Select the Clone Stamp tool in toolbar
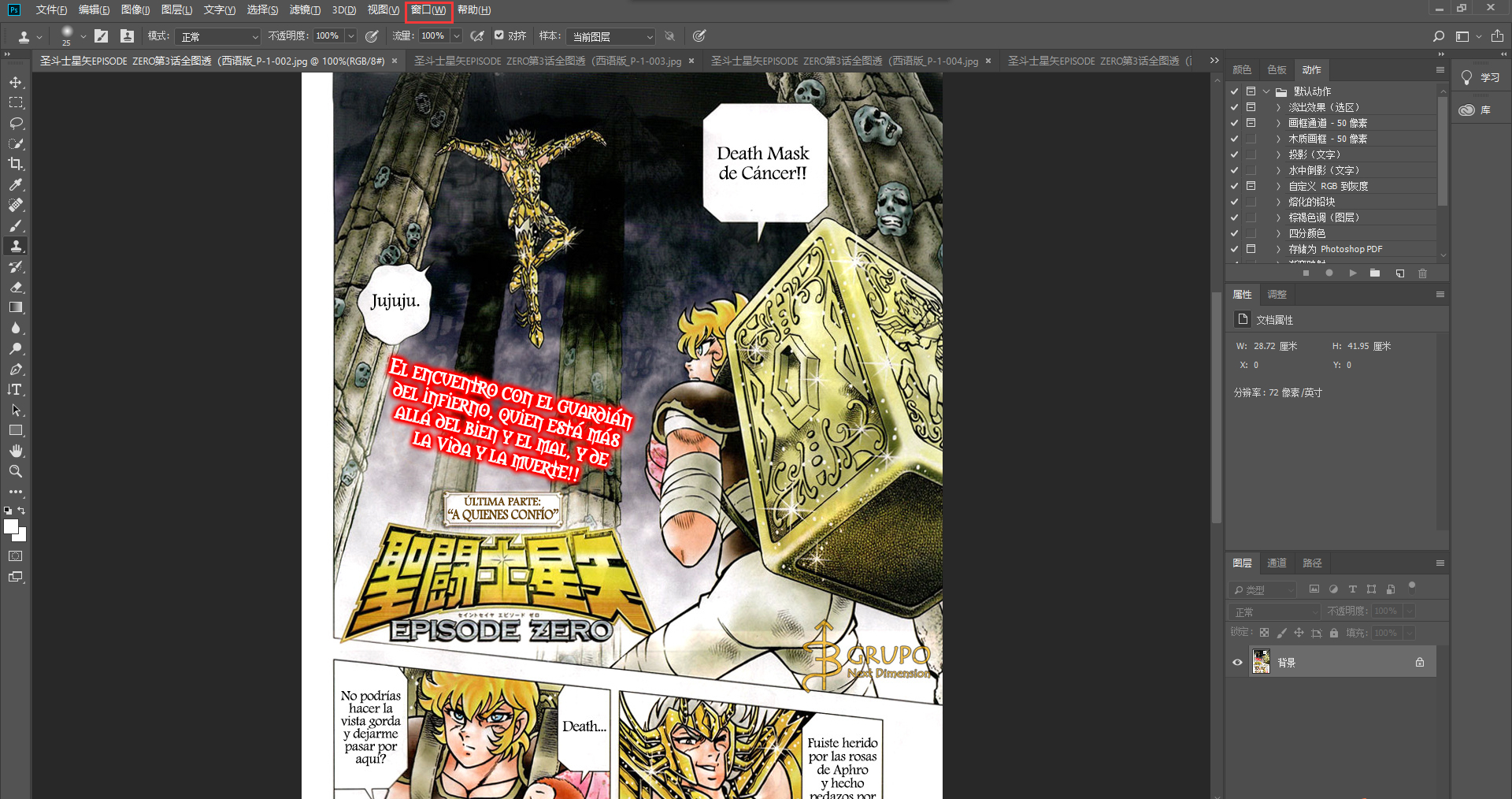 click(16, 246)
